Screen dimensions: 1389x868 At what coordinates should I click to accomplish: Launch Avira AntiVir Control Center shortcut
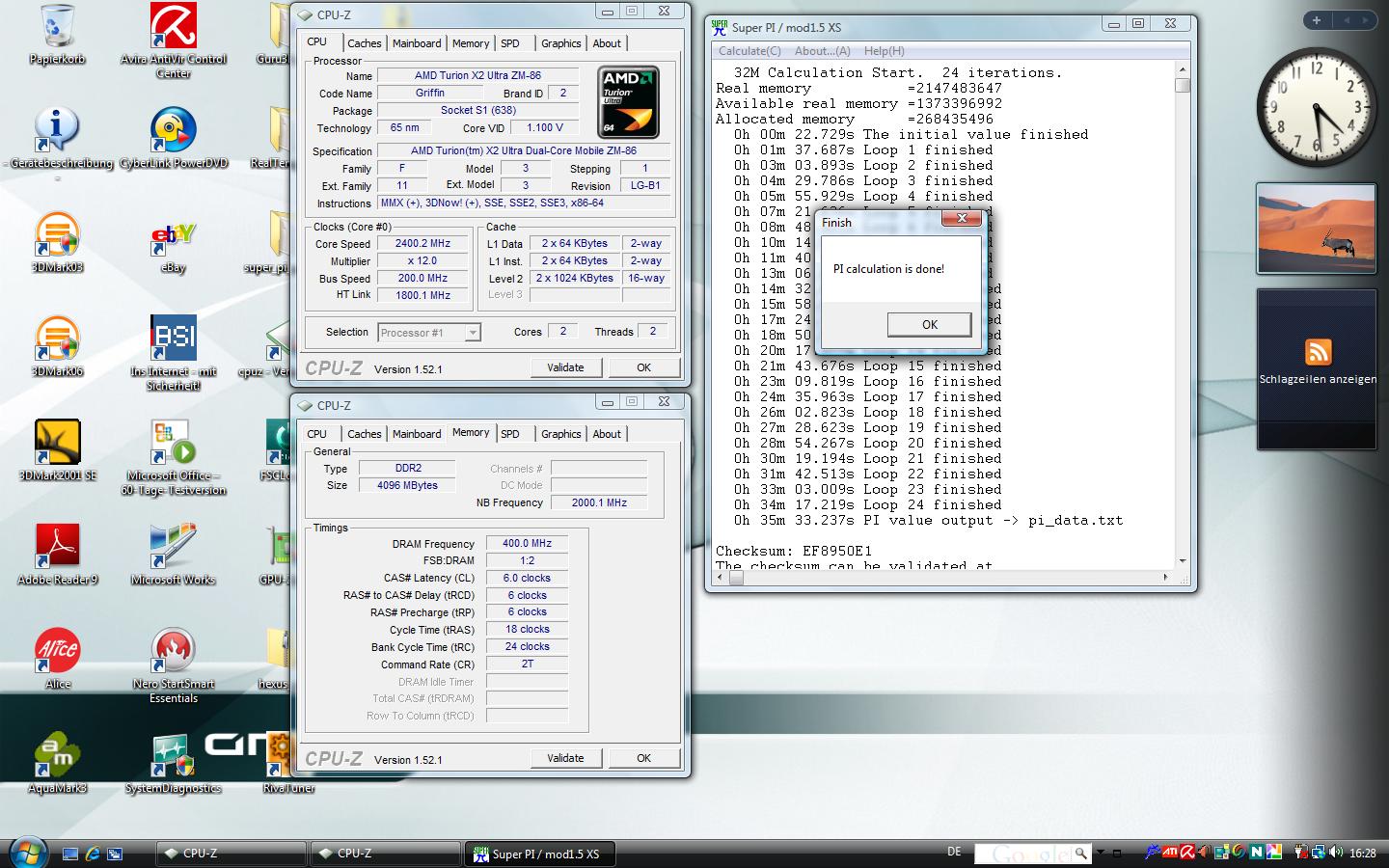174,39
